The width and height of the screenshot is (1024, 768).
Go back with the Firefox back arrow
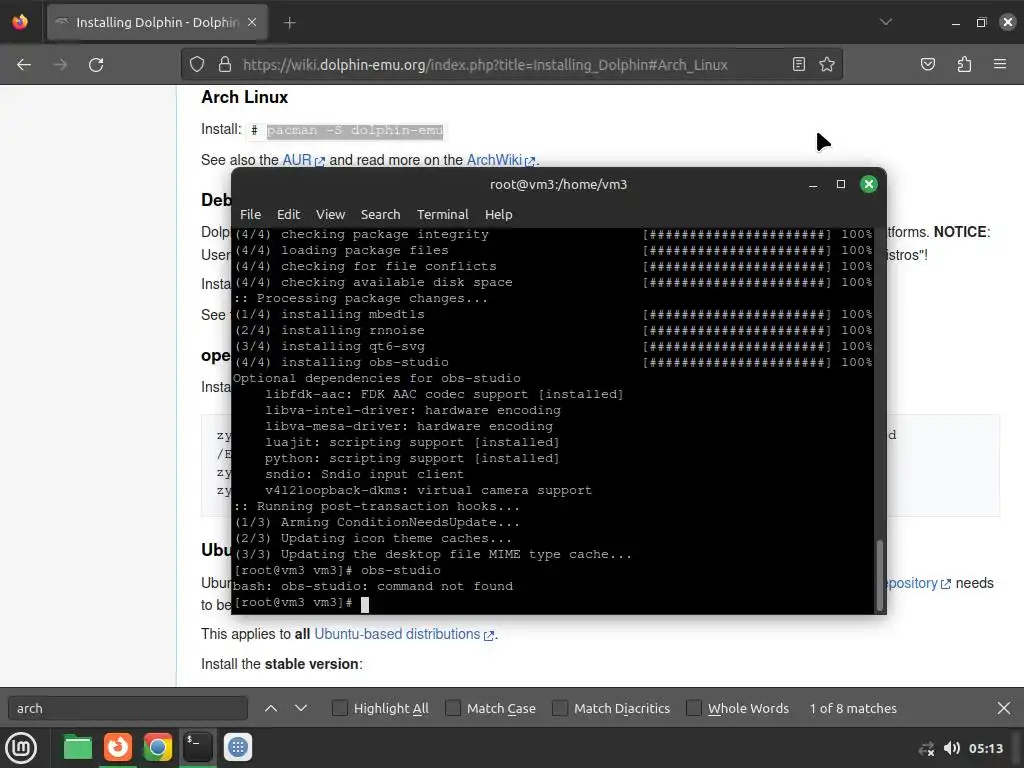point(24,65)
